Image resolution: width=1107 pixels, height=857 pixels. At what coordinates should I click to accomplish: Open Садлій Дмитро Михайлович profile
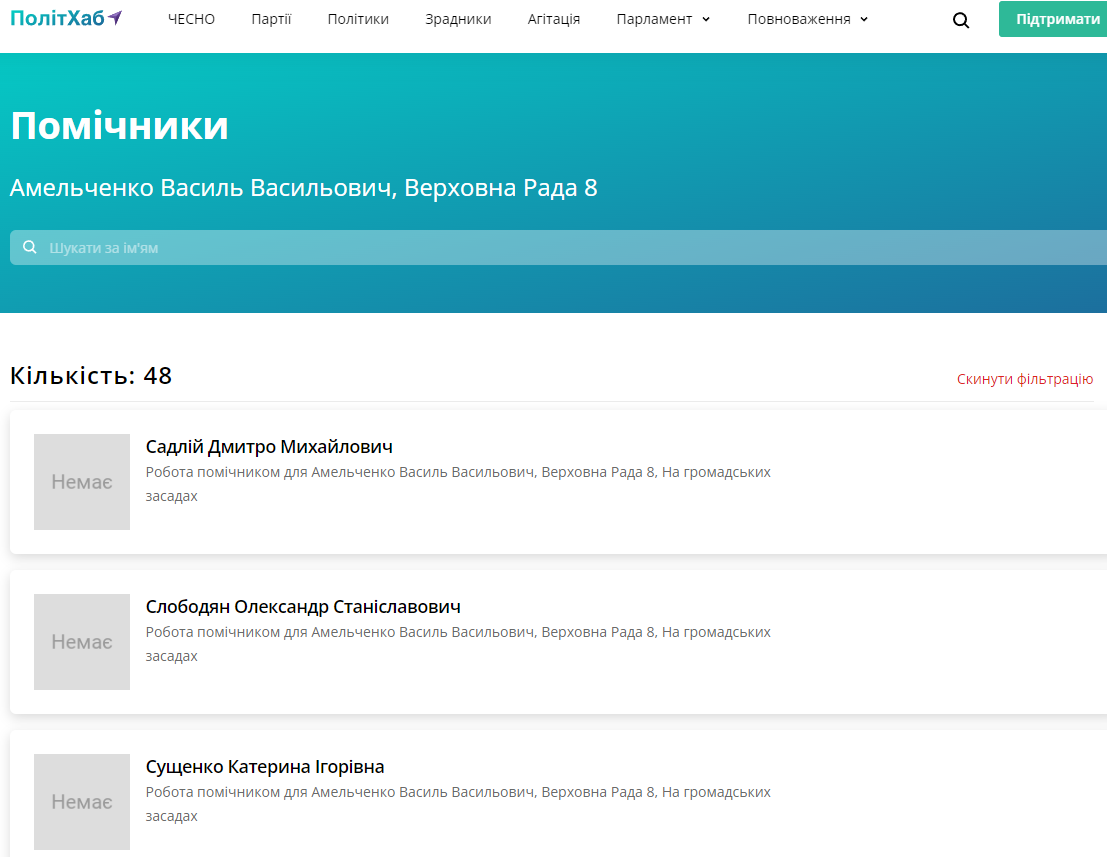pyautogui.click(x=269, y=447)
